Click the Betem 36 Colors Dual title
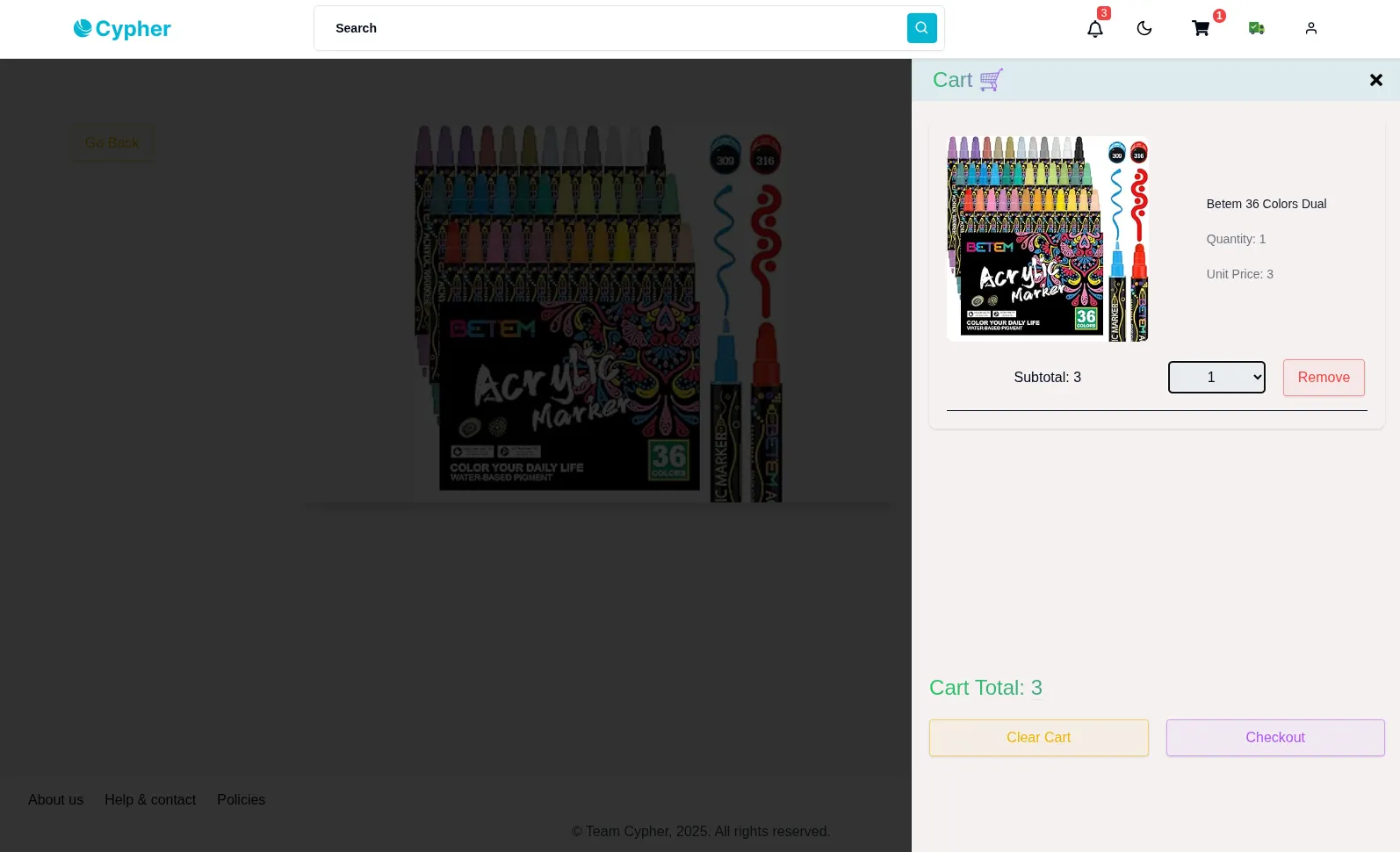 tap(1266, 204)
